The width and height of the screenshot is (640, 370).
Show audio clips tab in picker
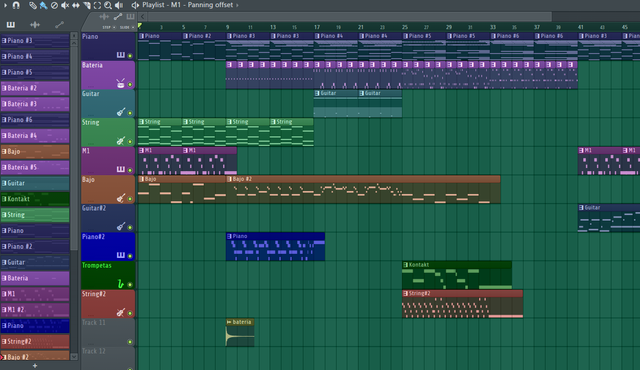pos(35,25)
